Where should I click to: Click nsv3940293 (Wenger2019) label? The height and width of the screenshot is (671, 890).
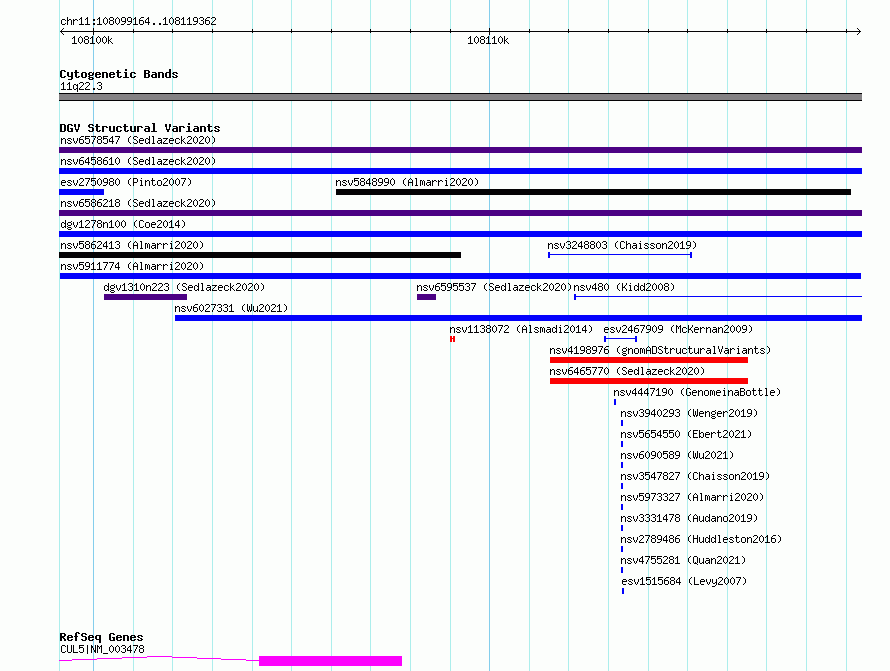click(689, 413)
